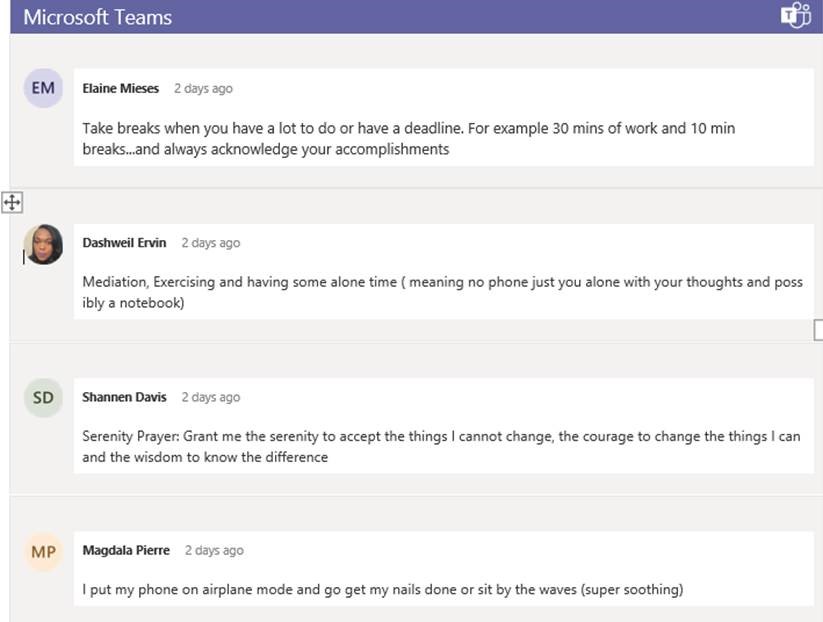Click the timestamp beside Dashweil Ervin
The width and height of the screenshot is (823, 622).
210,243
